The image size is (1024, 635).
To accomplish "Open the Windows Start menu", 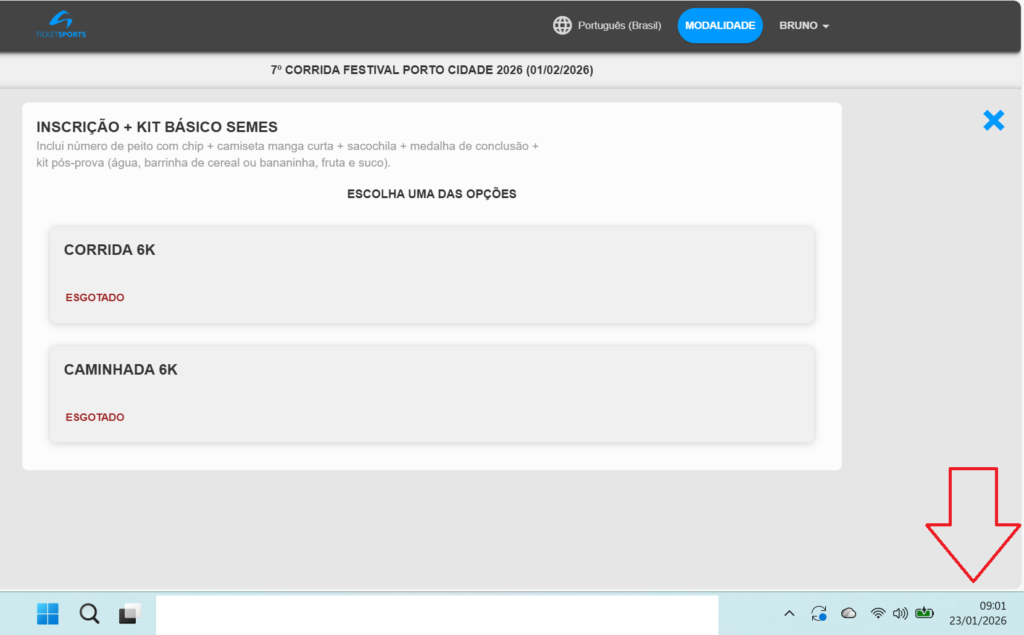I will pyautogui.click(x=47, y=613).
